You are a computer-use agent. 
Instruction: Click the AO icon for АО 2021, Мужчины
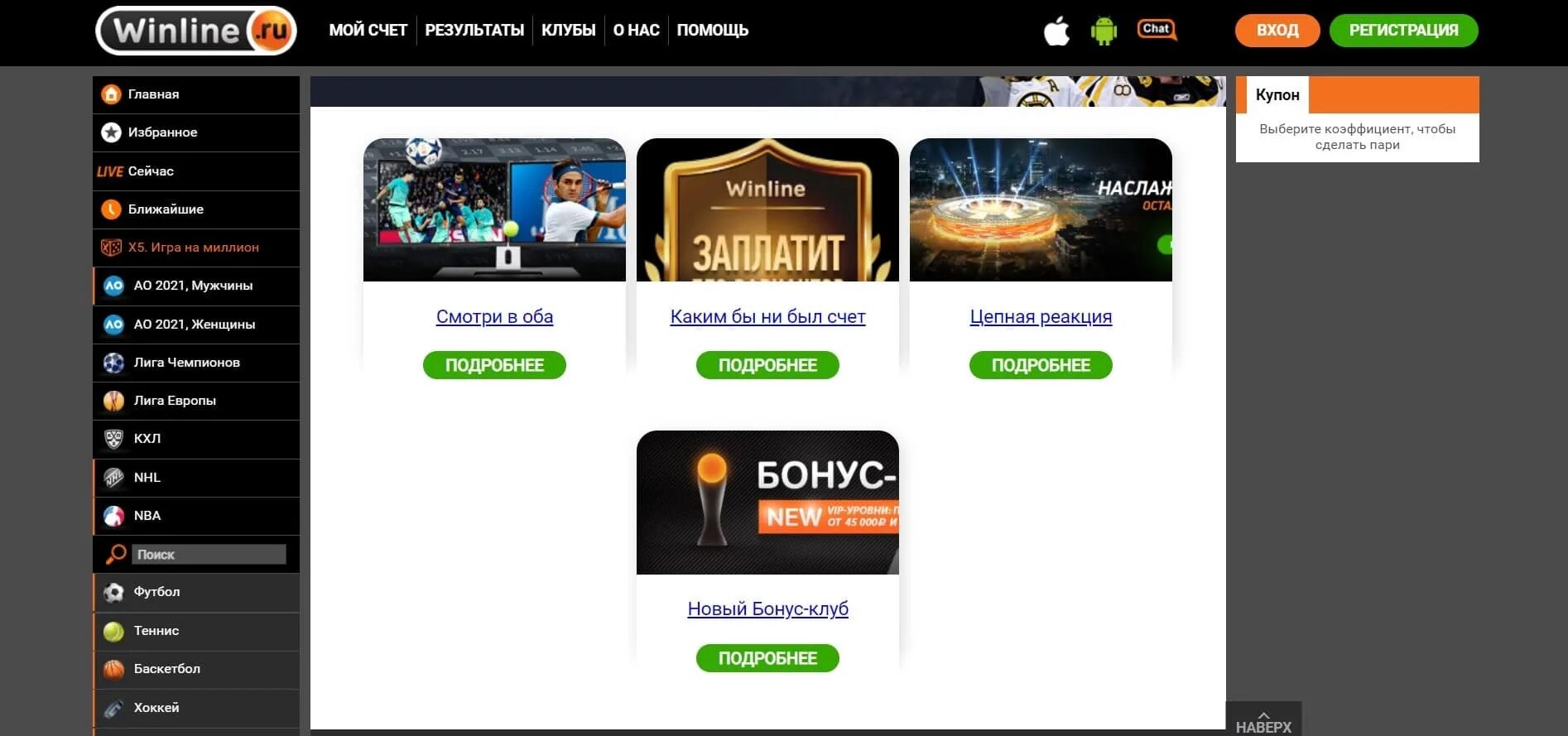tap(113, 286)
